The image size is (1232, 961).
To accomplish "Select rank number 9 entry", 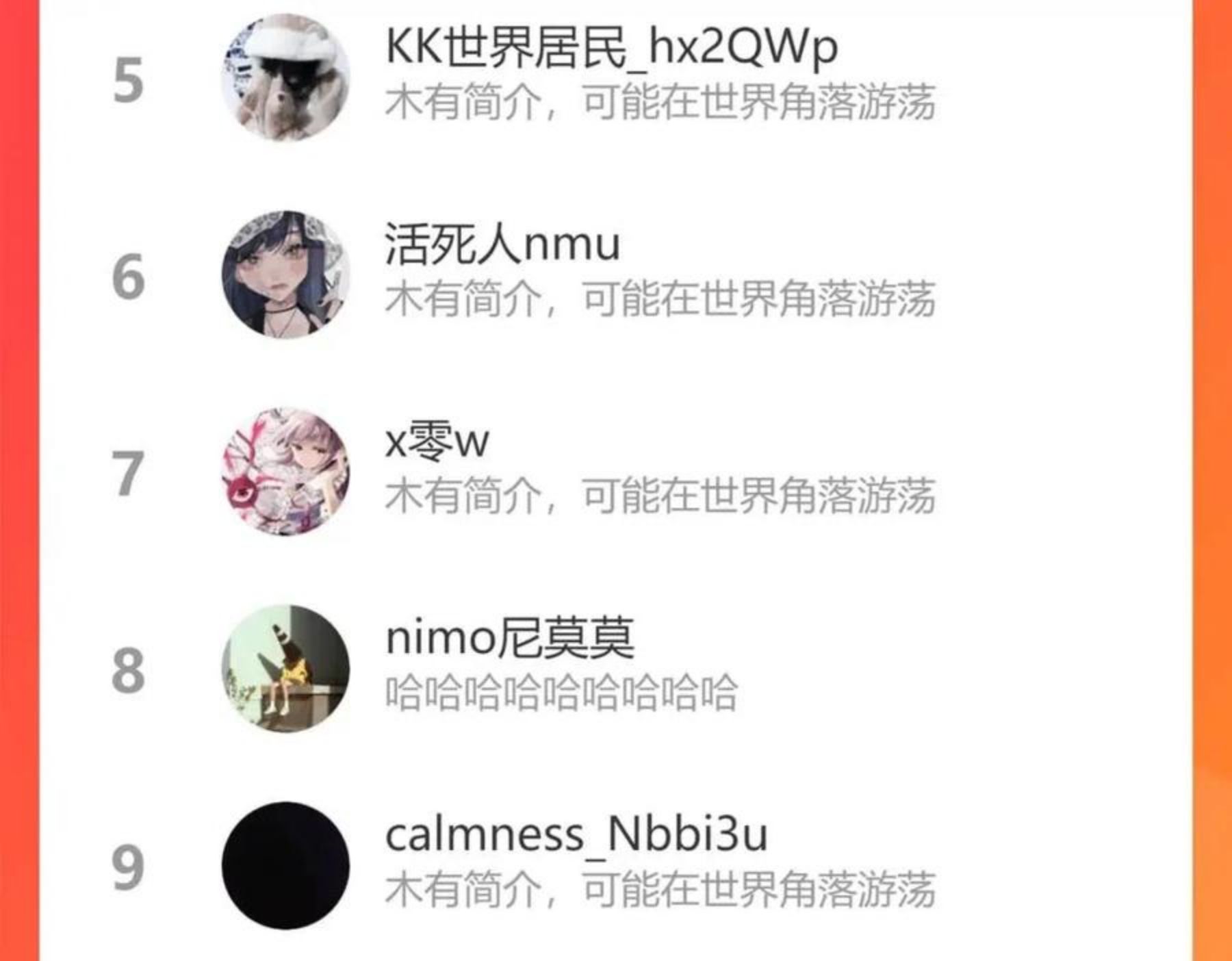I will pyautogui.click(x=129, y=868).
